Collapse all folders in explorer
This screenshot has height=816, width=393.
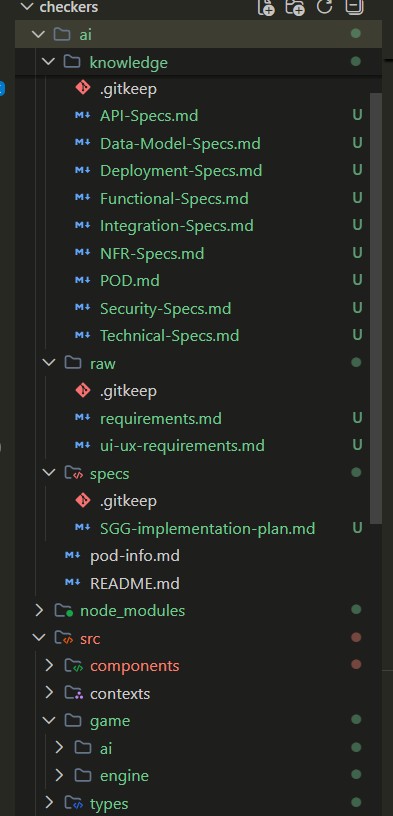[x=354, y=6]
